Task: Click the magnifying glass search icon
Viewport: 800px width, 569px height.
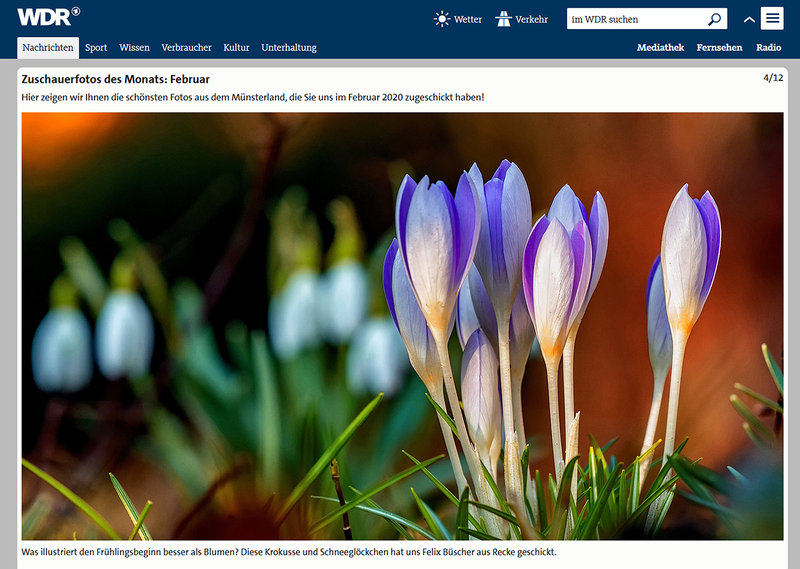Action: click(x=714, y=19)
